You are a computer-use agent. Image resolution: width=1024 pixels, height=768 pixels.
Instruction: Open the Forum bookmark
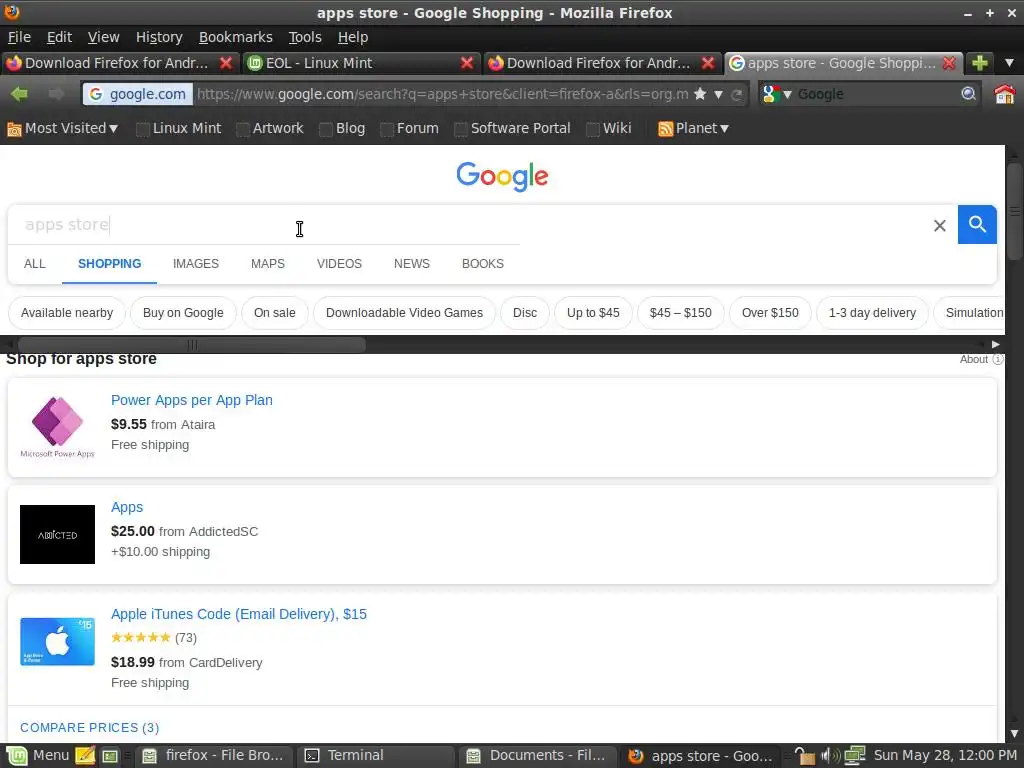[x=409, y=128]
